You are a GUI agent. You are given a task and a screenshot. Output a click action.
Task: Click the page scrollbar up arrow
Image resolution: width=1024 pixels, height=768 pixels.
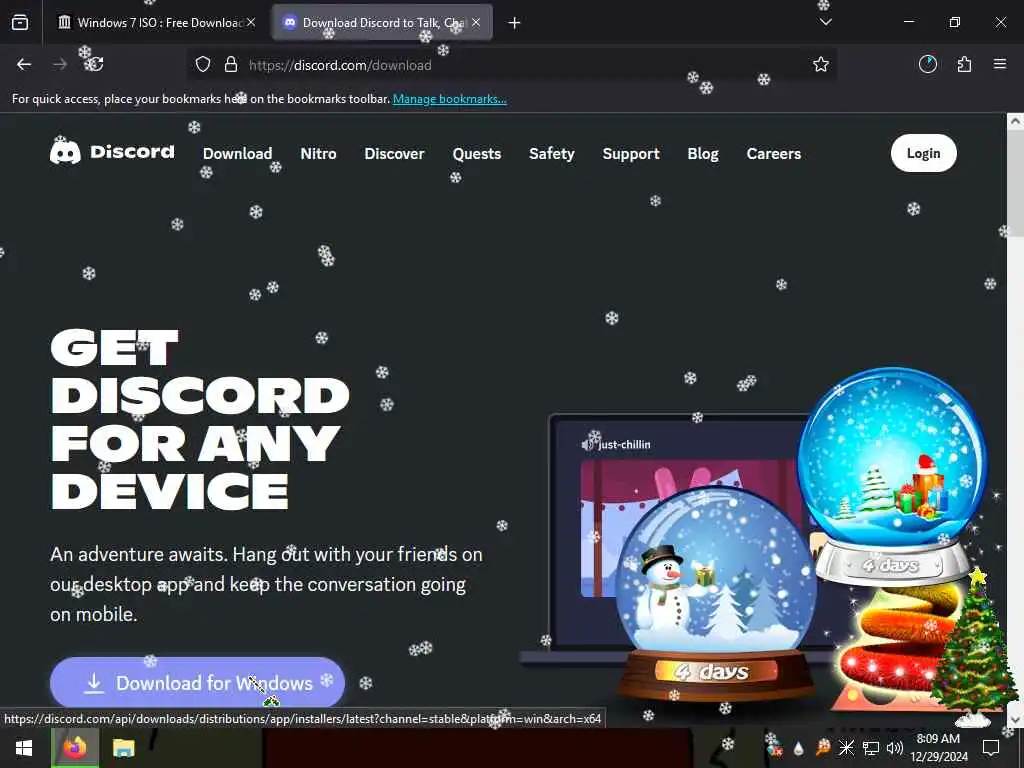coord(1015,121)
